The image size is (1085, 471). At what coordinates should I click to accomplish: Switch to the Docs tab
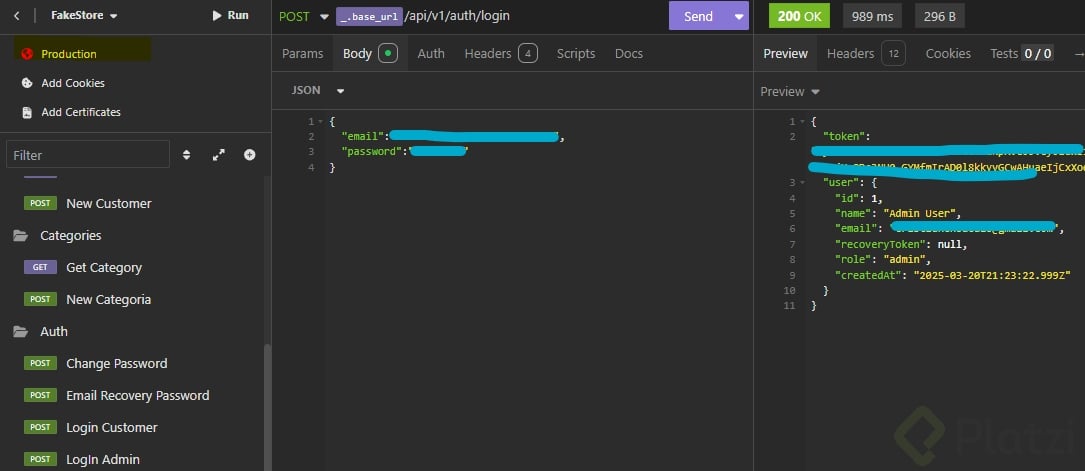[x=629, y=53]
